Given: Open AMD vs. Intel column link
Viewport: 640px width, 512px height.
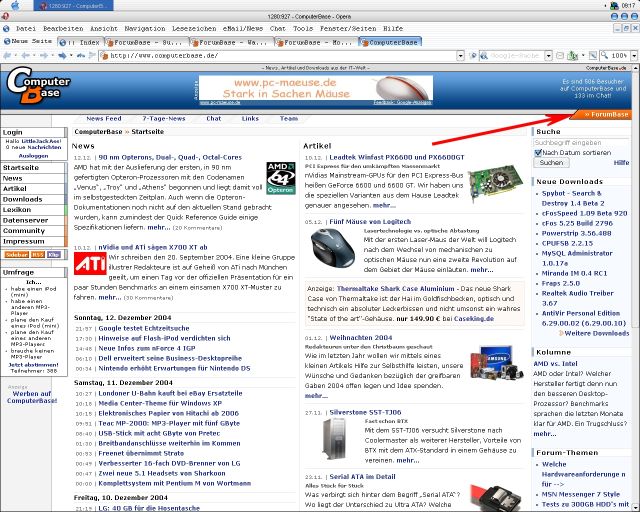Looking at the screenshot, I should tap(555, 363).
